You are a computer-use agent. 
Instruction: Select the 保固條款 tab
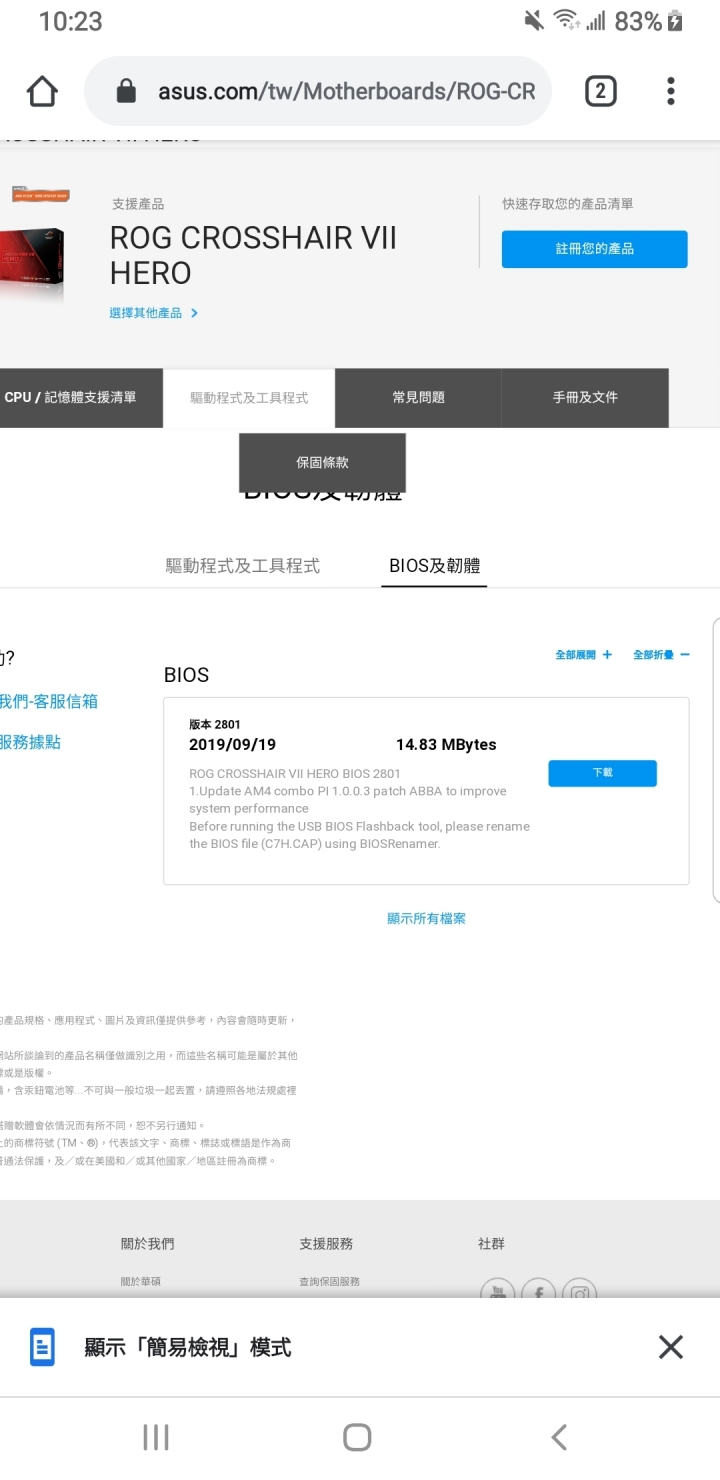(322, 463)
